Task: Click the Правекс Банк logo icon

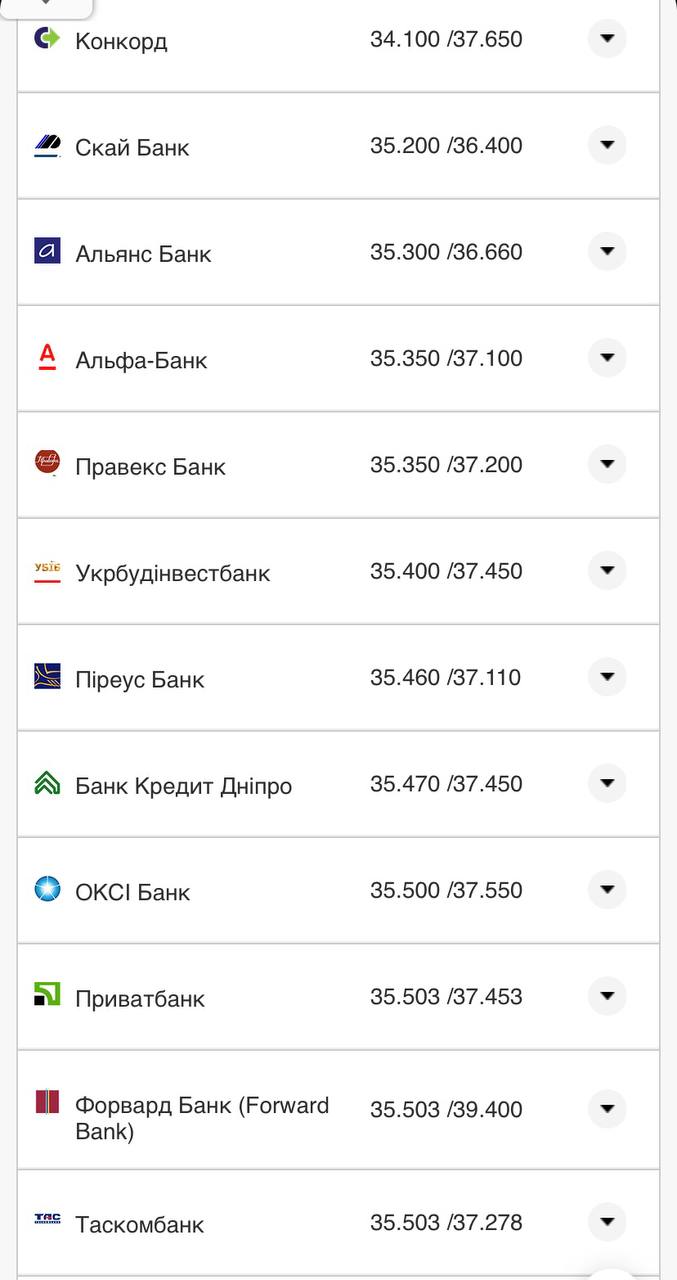Action: point(47,462)
